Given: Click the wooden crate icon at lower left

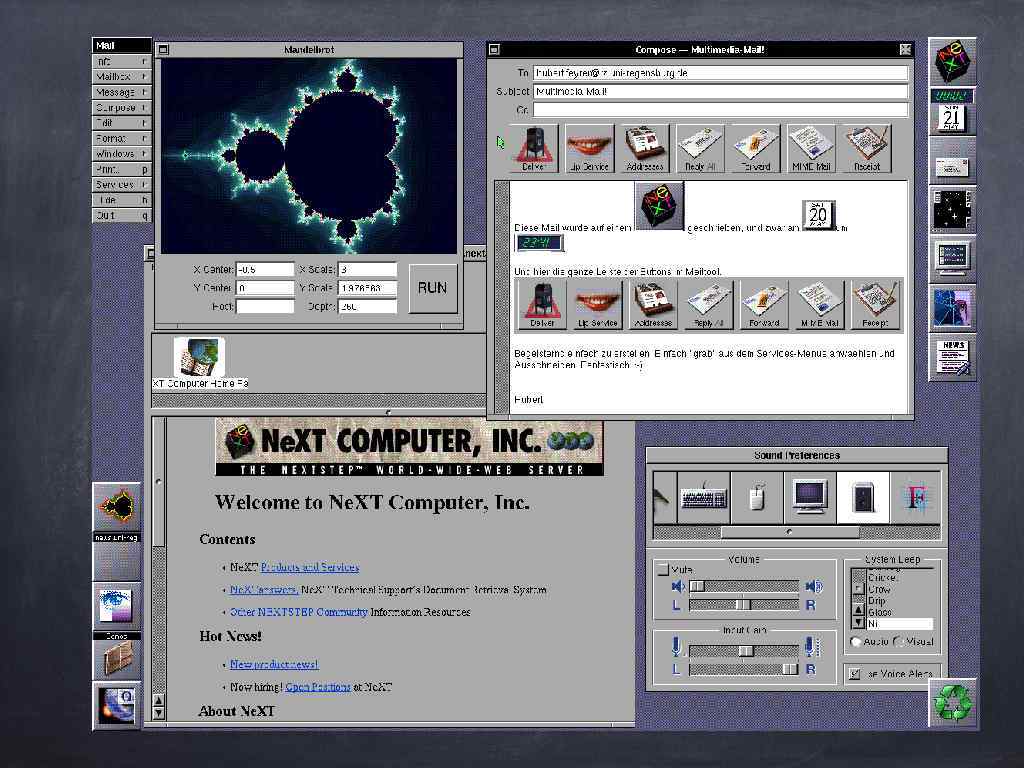Looking at the screenshot, I should pyautogui.click(x=117, y=656).
